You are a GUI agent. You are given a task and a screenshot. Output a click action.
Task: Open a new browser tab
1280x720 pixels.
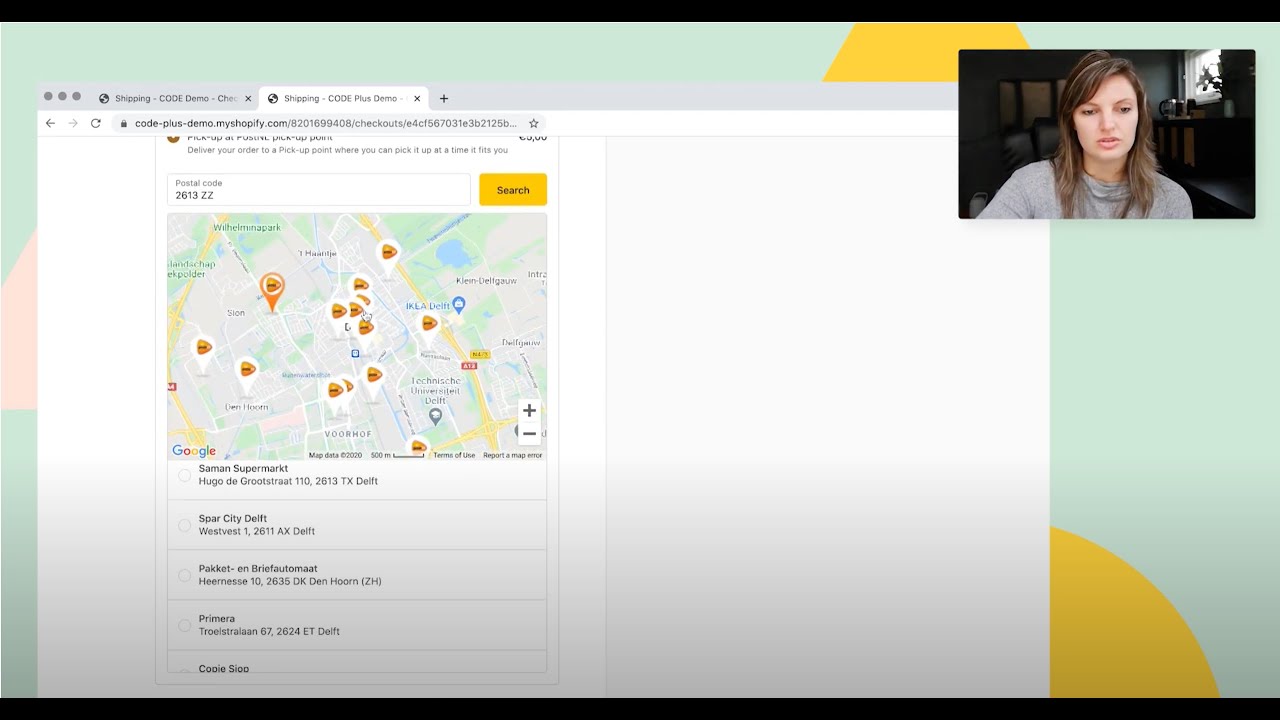443,98
